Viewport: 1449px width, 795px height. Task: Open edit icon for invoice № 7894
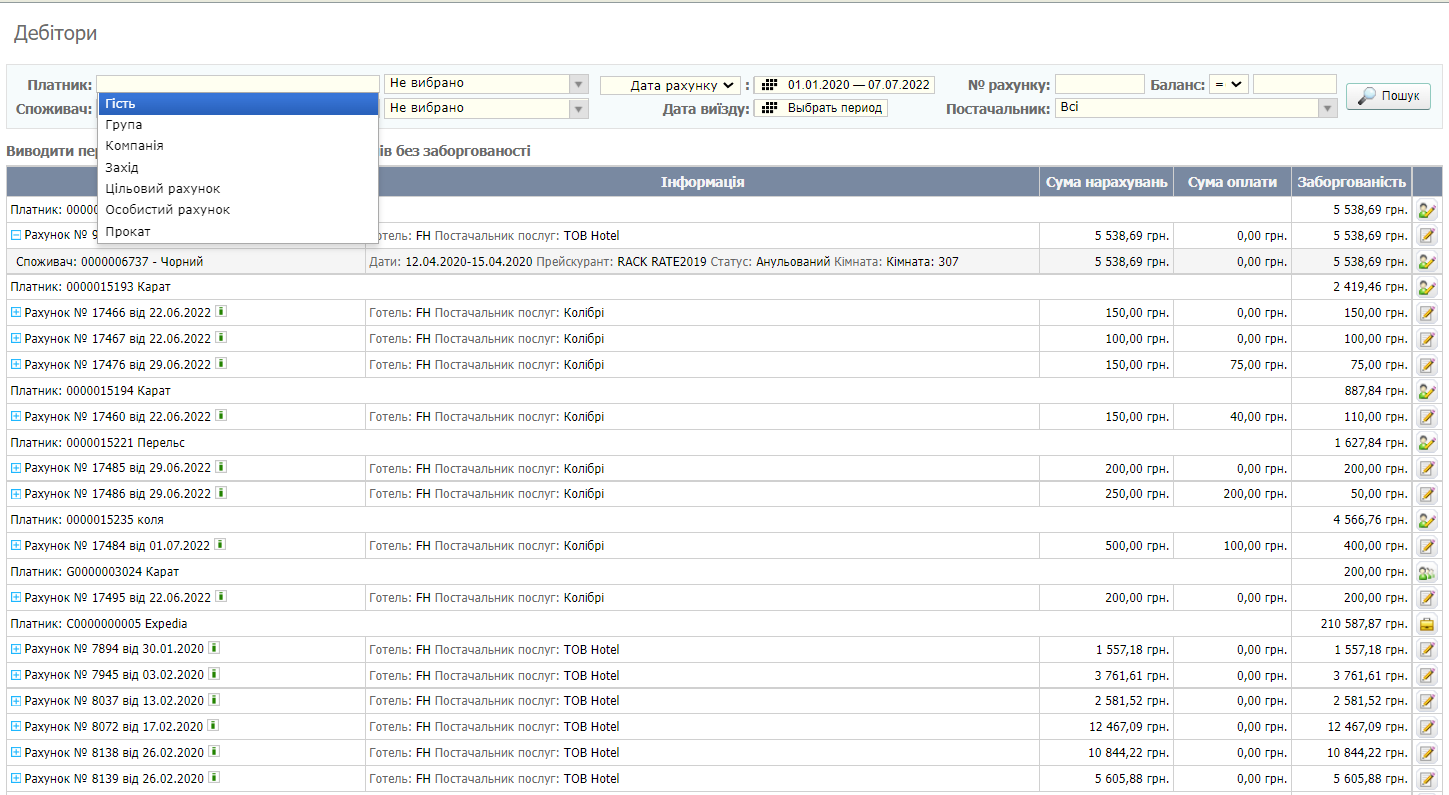click(x=1427, y=650)
